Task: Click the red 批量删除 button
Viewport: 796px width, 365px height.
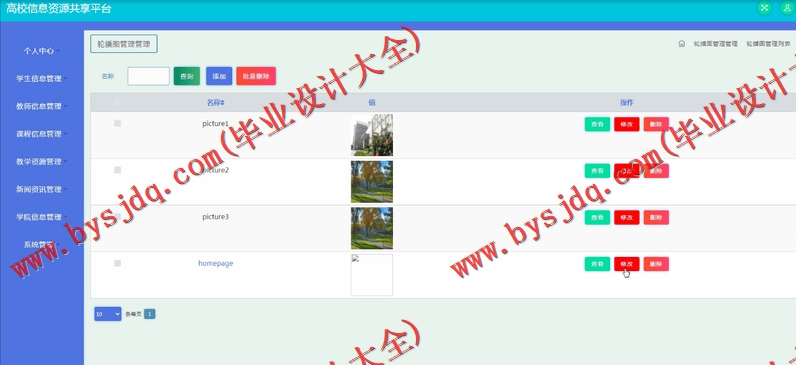Action: pos(256,76)
